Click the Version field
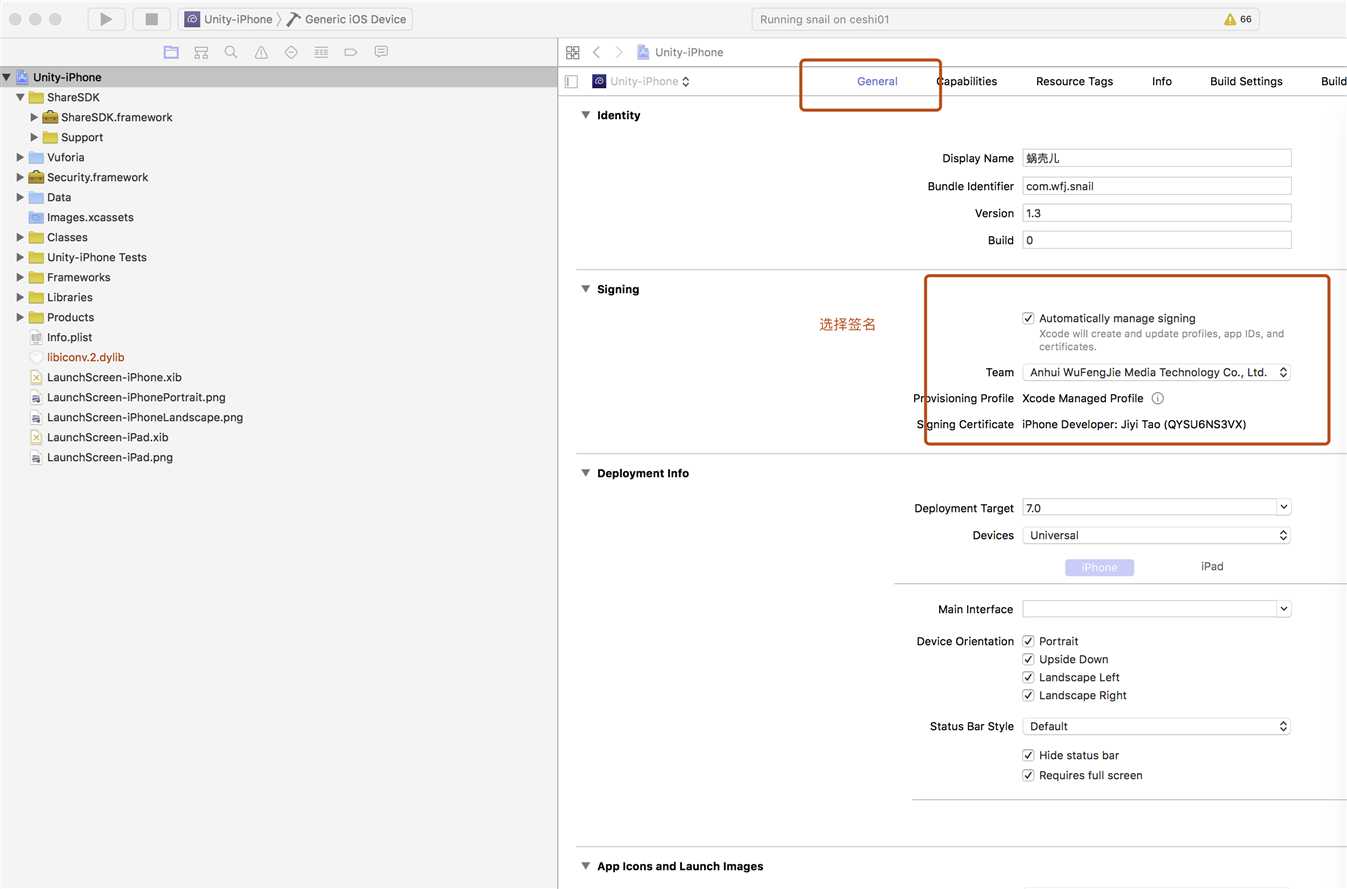Viewport: 1347px width, 889px height. tap(1156, 213)
